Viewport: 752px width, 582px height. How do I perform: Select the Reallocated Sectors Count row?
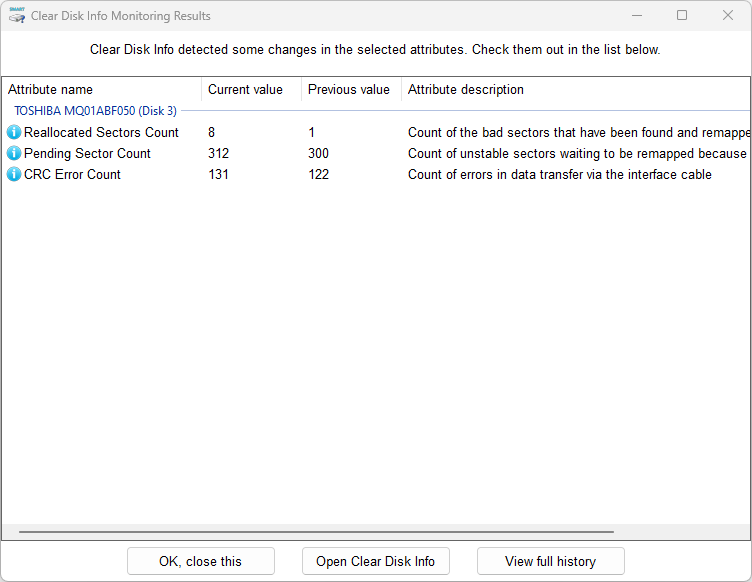[101, 132]
